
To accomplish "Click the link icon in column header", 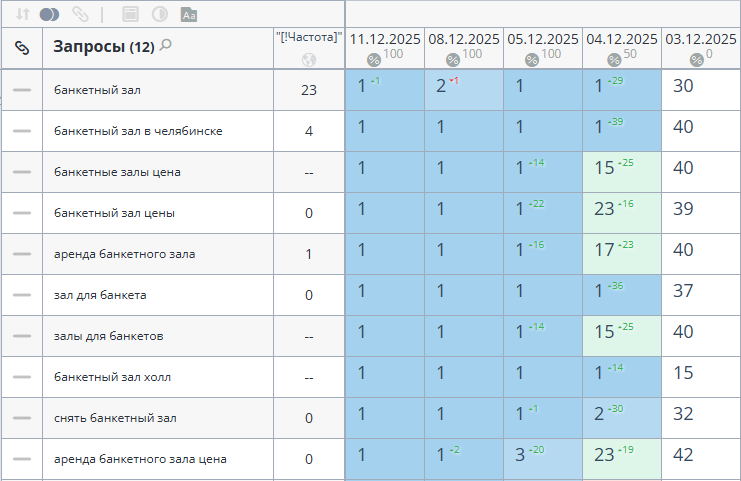I will (x=22, y=47).
